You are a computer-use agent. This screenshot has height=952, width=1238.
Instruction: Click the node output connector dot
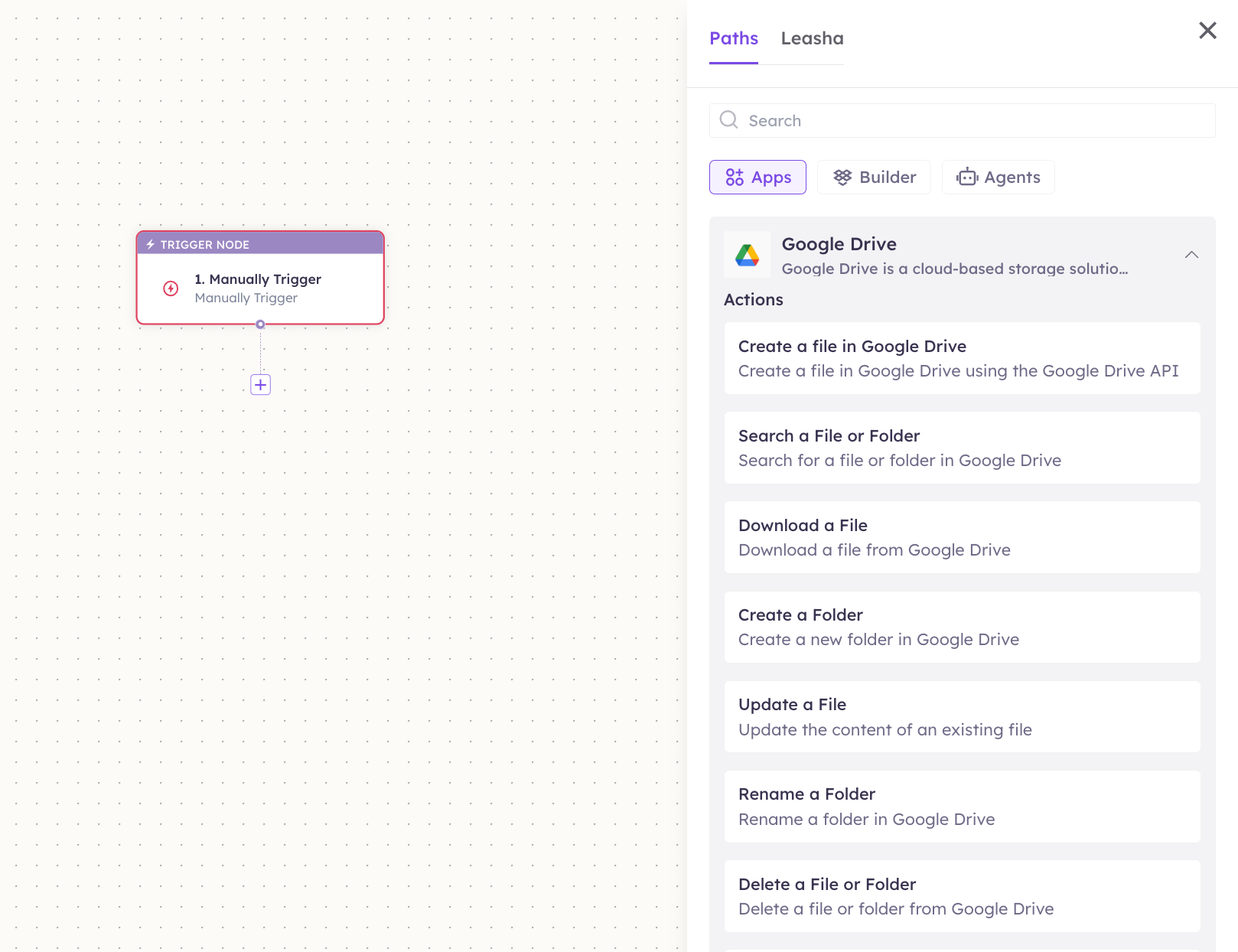pyautogui.click(x=260, y=324)
